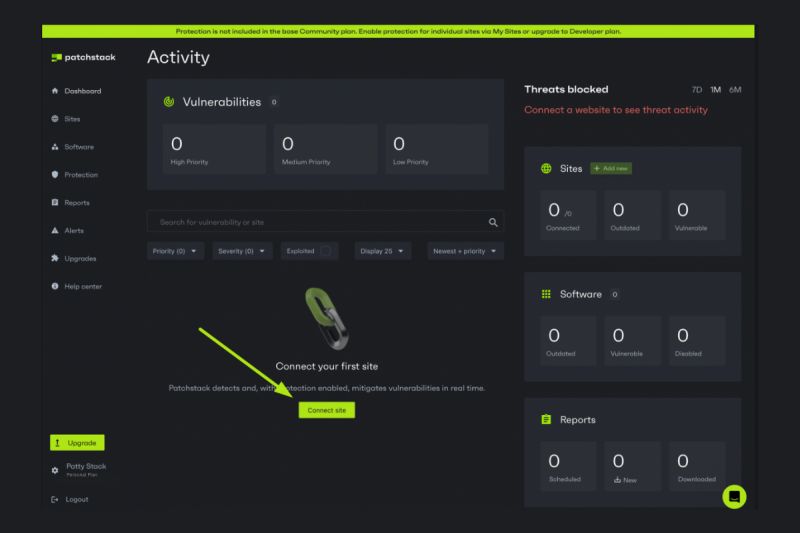Open the Help center menu item
Viewport: 800px width, 533px height.
[83, 286]
